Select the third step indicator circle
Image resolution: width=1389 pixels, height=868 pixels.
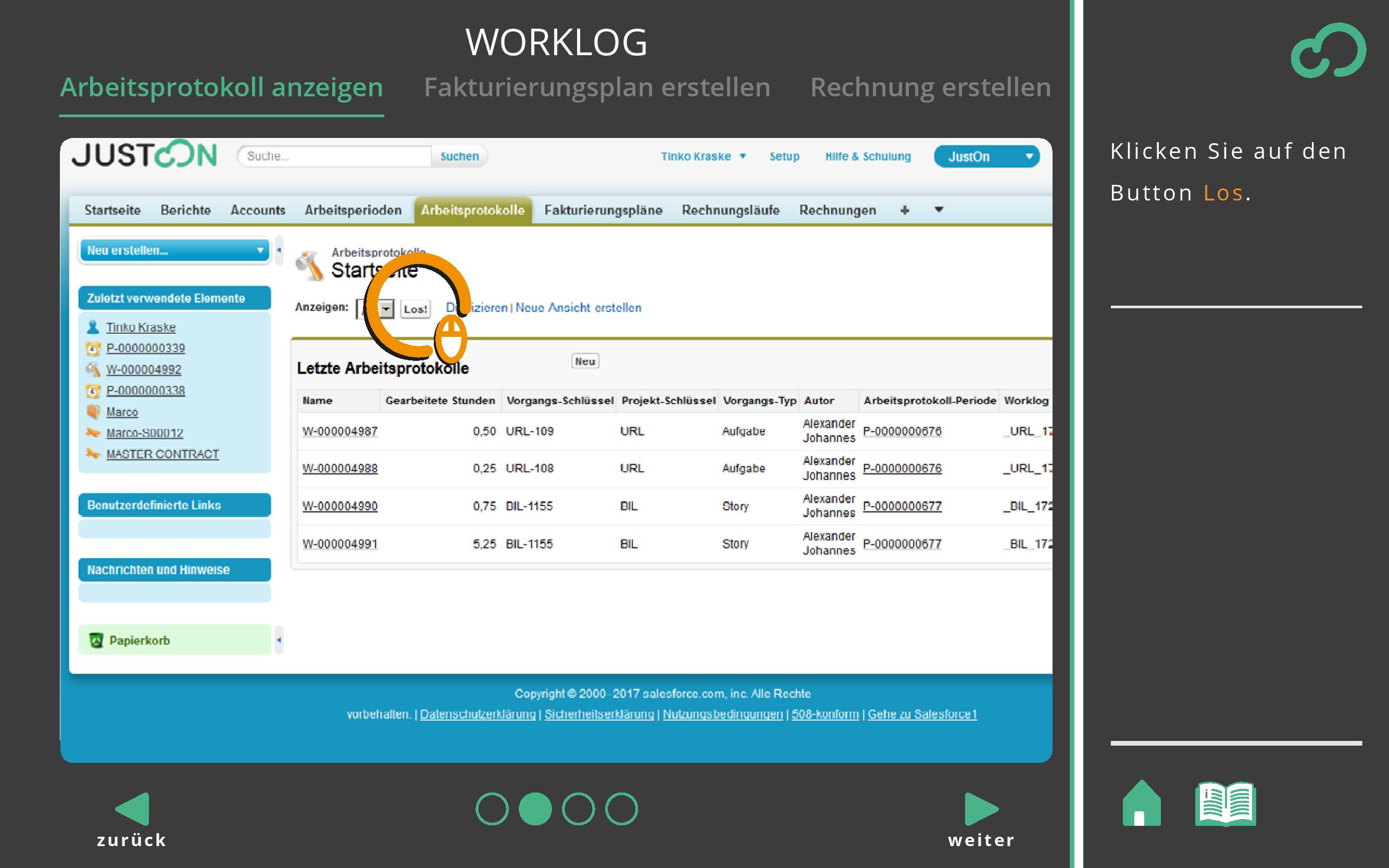[x=578, y=809]
